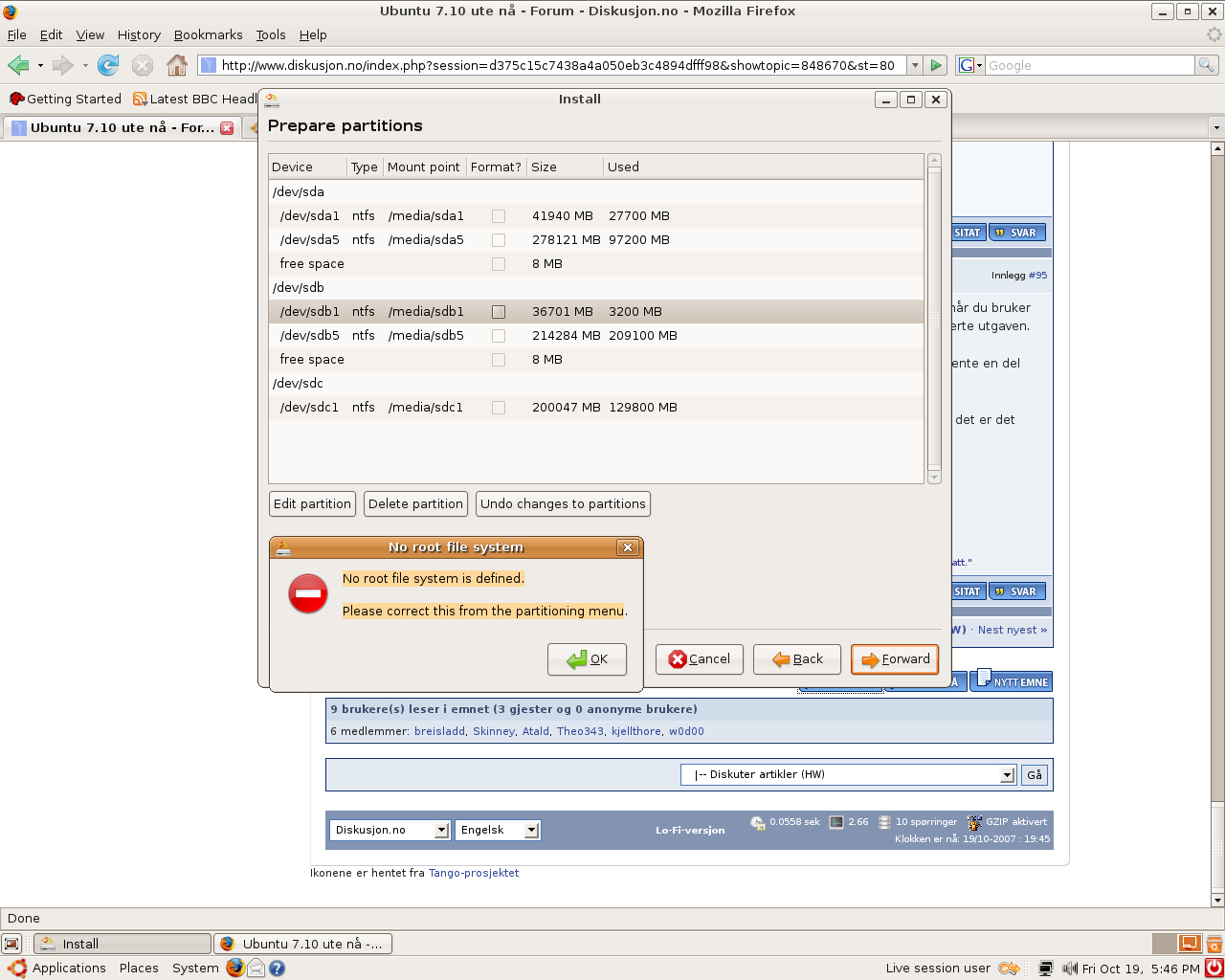Viewport: 1225px width, 980px height.
Task: Click the Forward button in the installer
Action: pos(895,659)
